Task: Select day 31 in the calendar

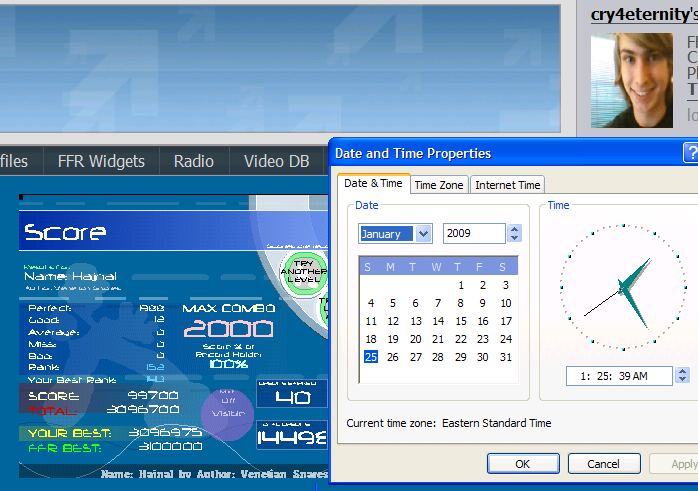Action: click(x=506, y=357)
